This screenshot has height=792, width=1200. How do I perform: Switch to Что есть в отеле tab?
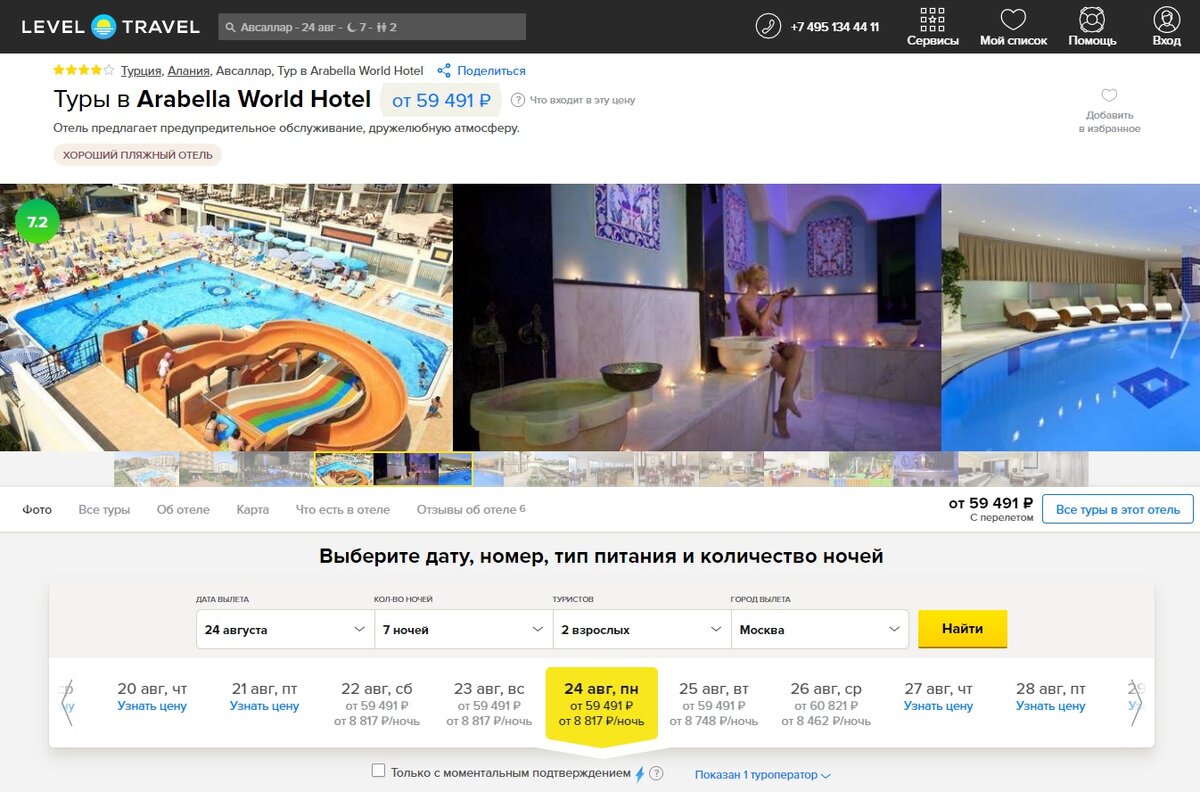343,509
